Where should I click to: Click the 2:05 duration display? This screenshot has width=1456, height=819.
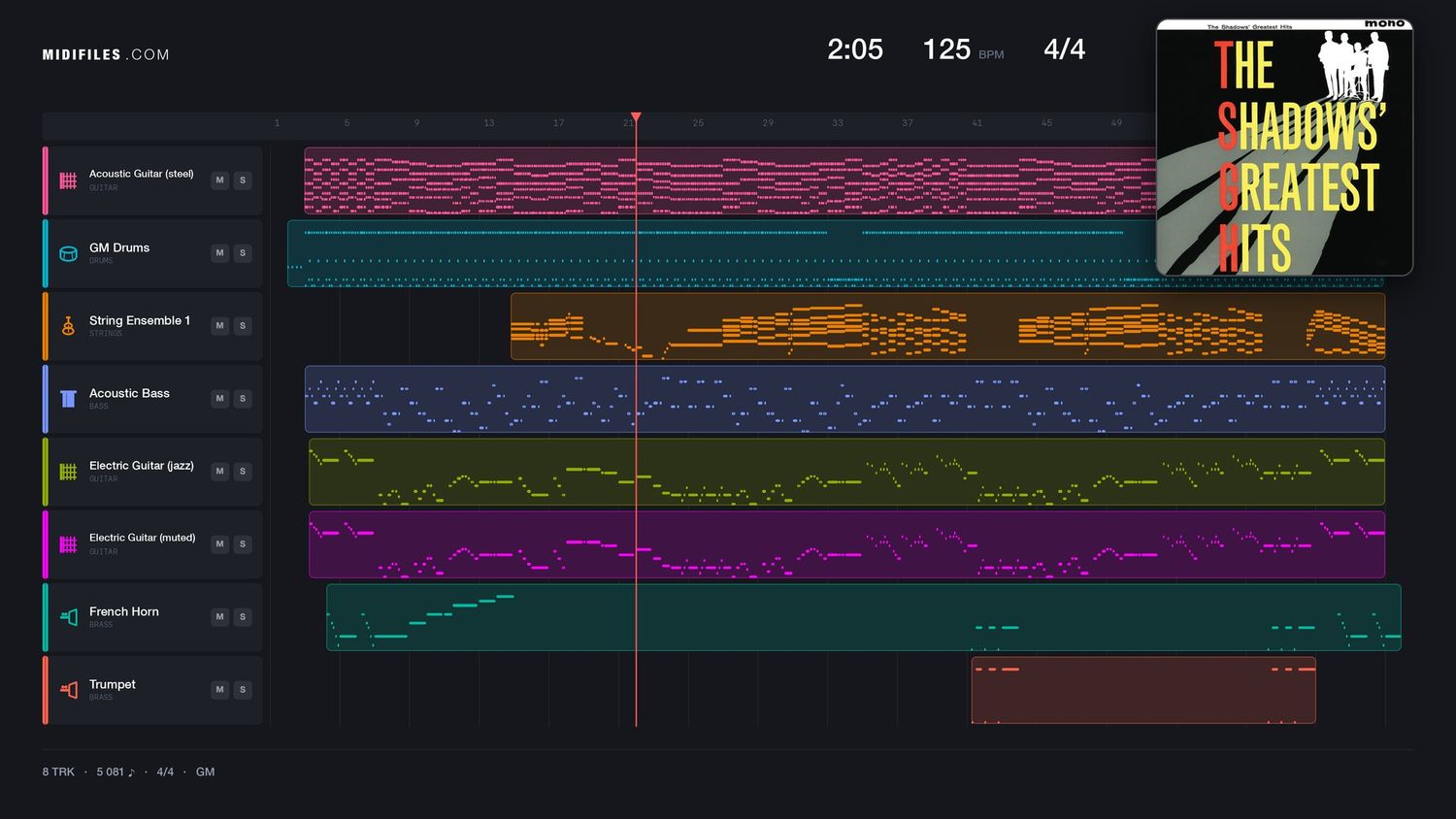pos(855,49)
